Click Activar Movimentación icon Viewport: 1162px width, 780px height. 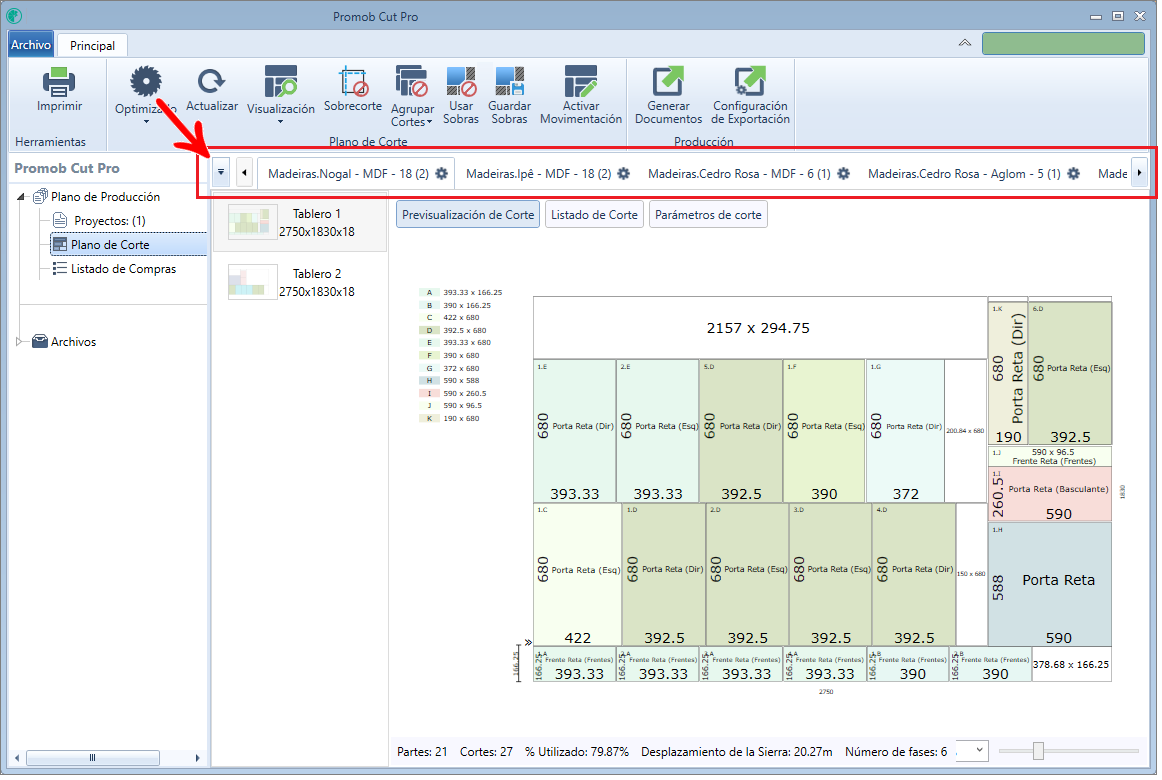pyautogui.click(x=580, y=81)
